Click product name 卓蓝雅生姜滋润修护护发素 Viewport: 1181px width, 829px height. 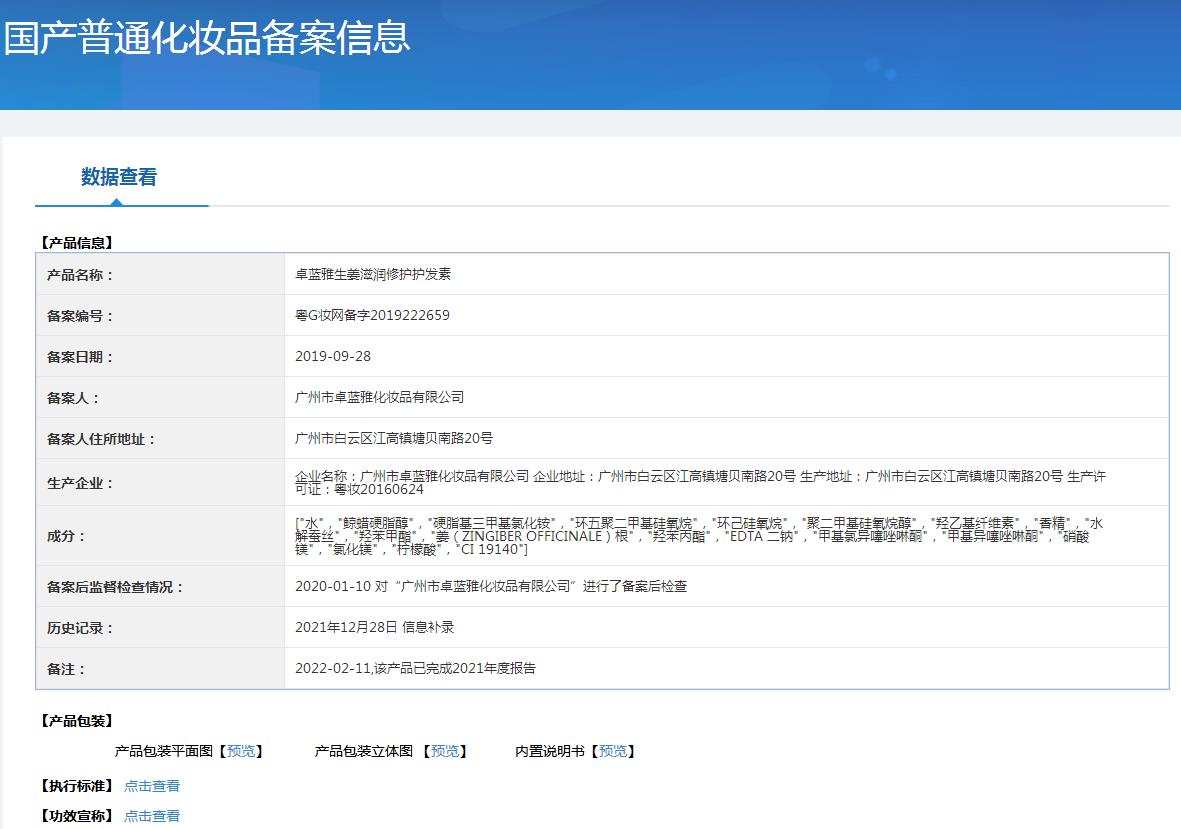pos(373,274)
